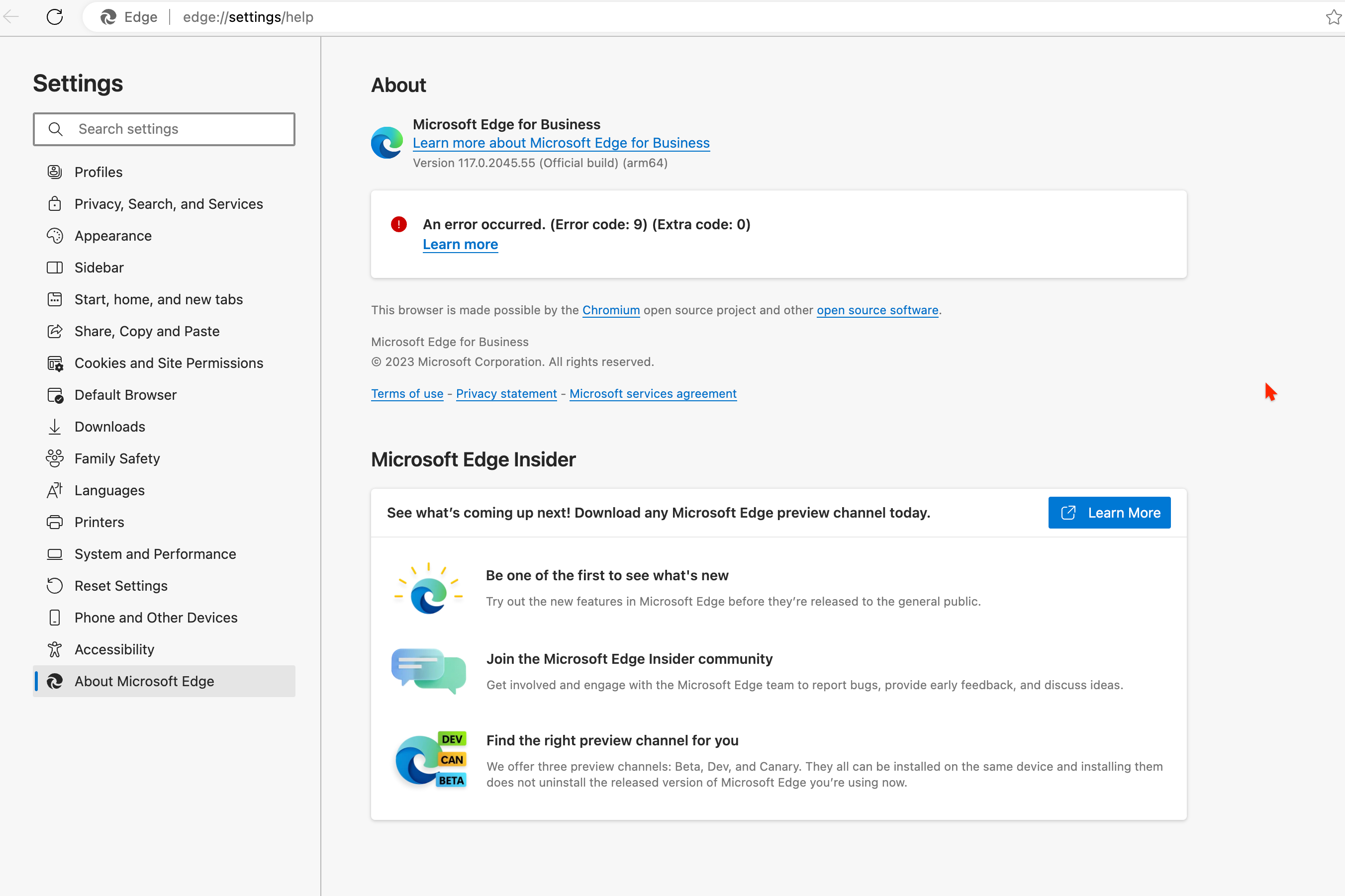Open System and Performance settings
1345x896 pixels.
(155, 553)
